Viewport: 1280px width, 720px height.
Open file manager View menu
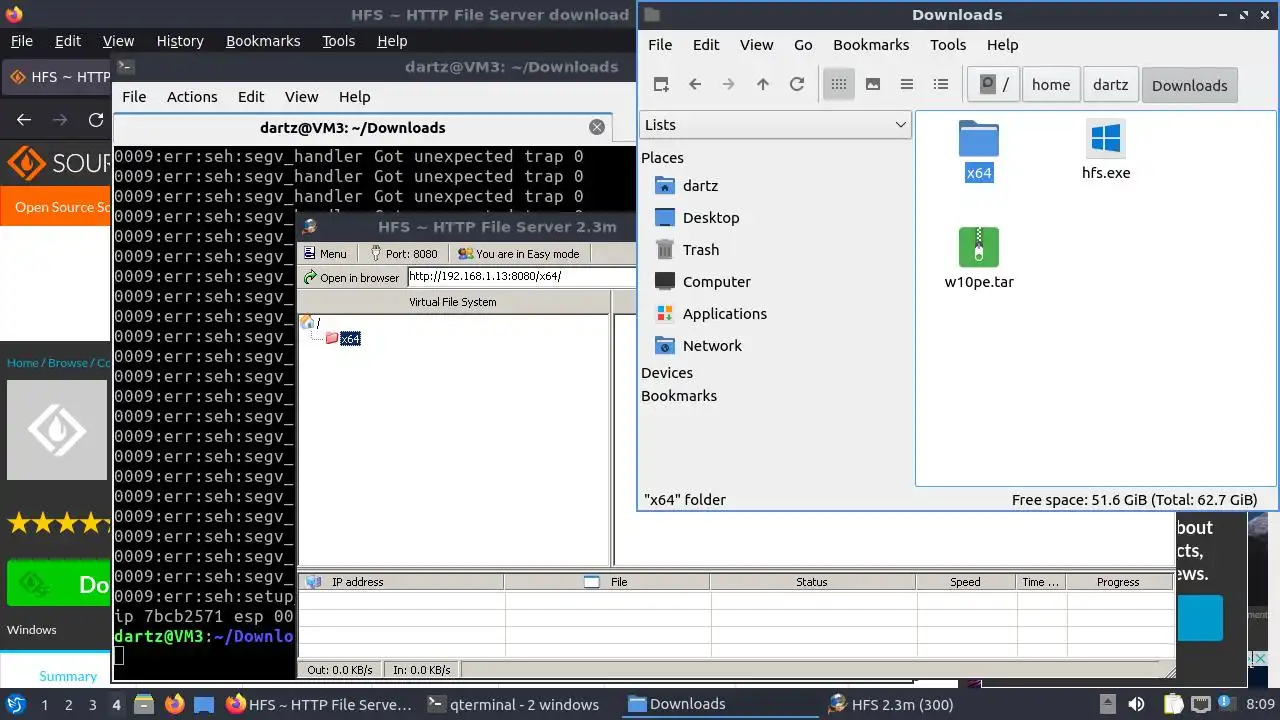(x=756, y=45)
